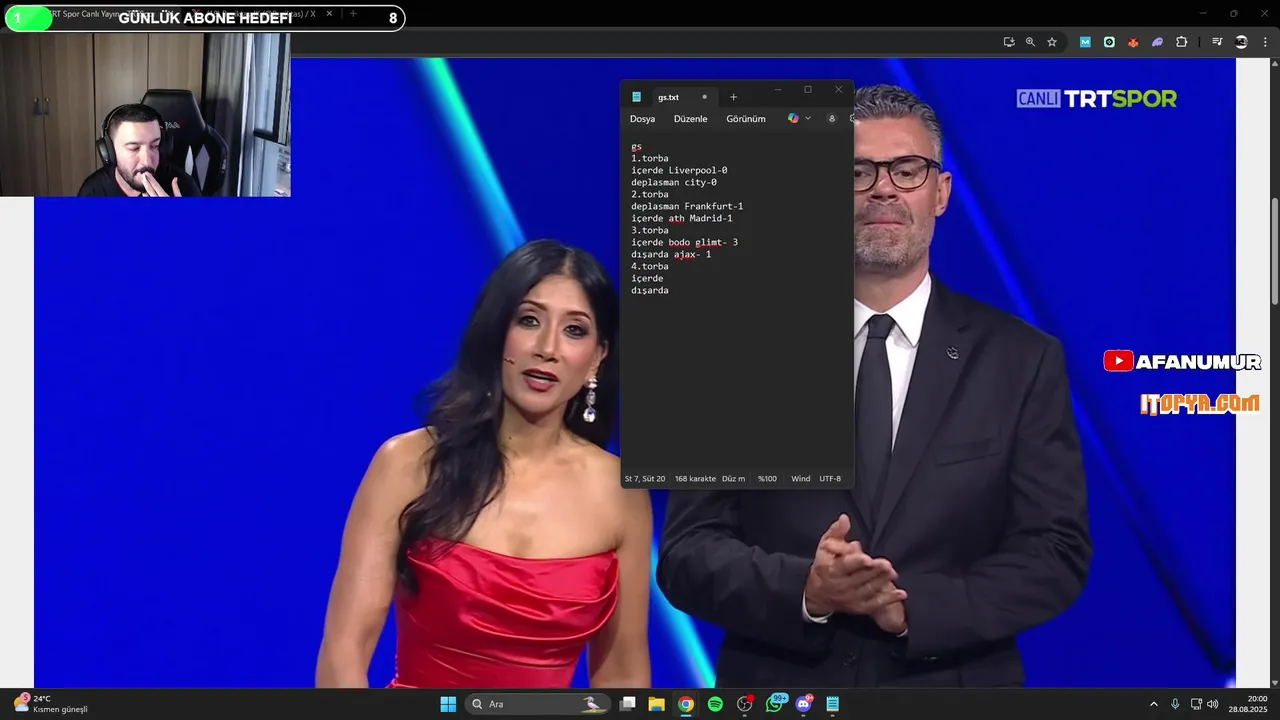Open the volume control in the tray
The height and width of the screenshot is (720, 1280).
tap(1213, 704)
